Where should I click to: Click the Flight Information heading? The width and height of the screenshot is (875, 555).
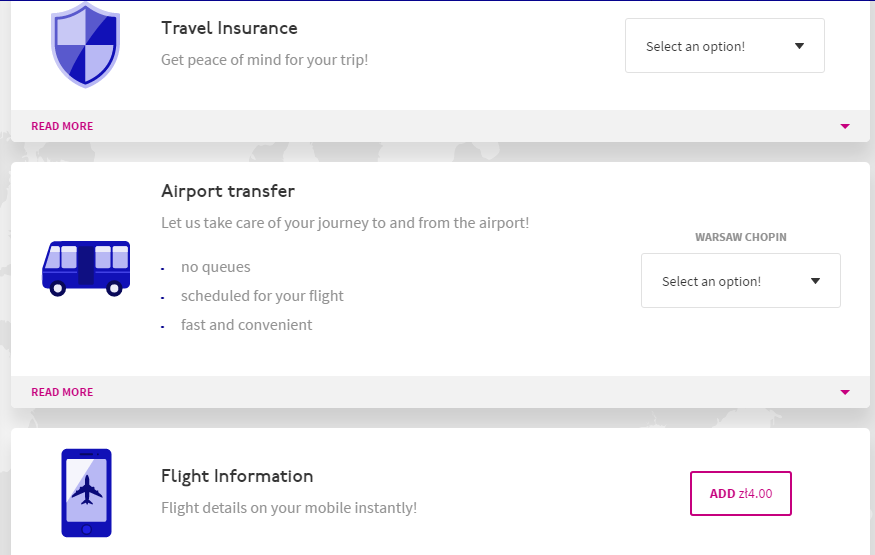click(x=237, y=476)
